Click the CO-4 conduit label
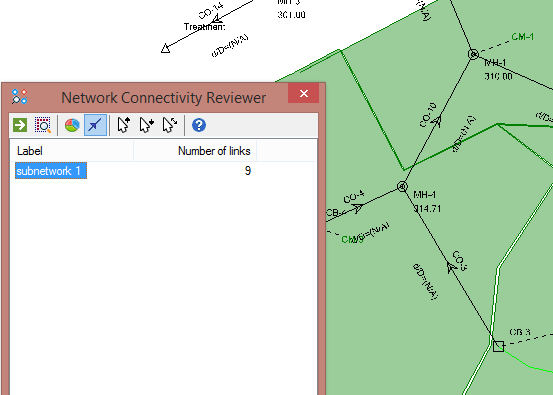 354,197
